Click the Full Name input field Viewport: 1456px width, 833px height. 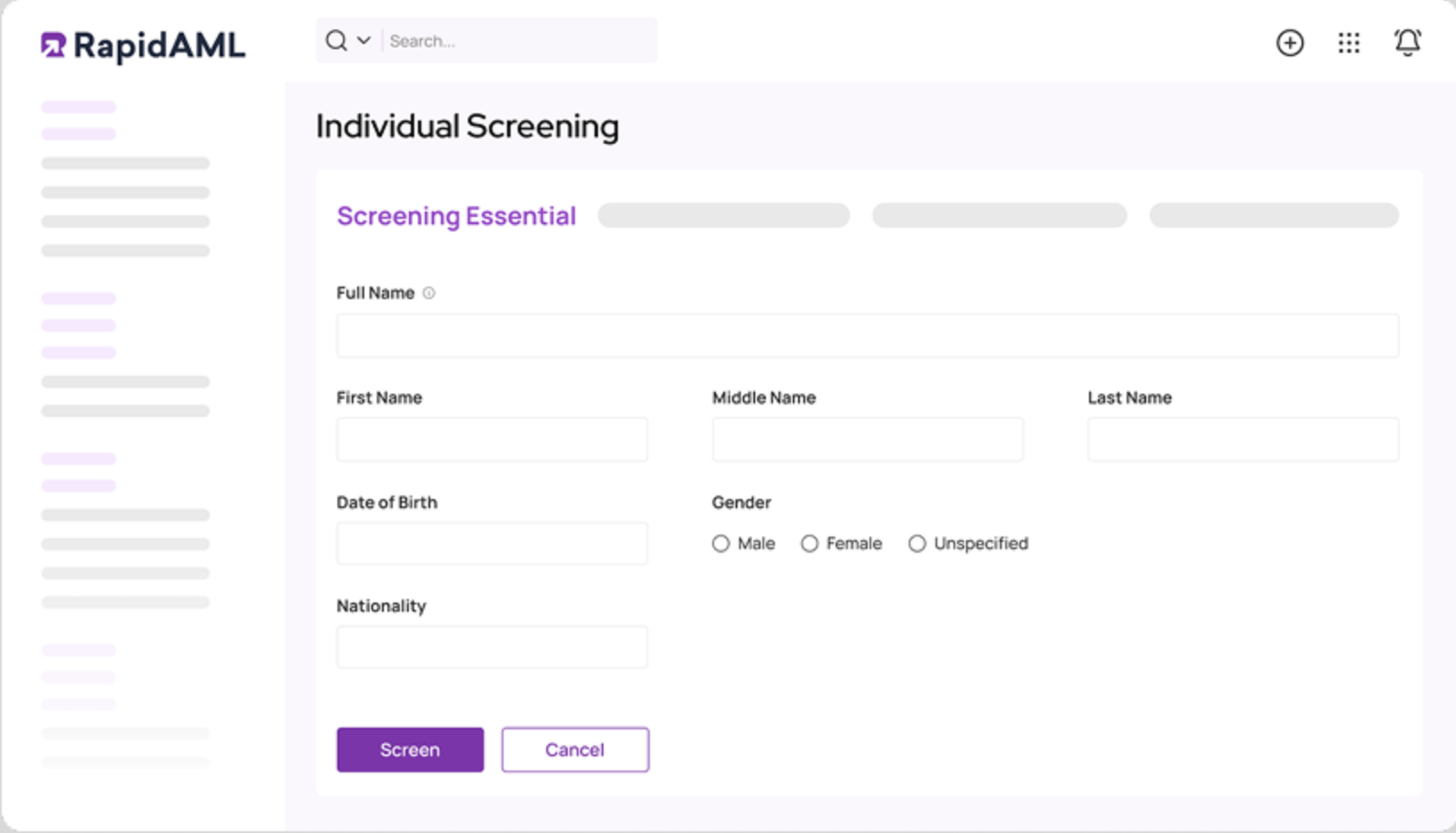pos(867,336)
